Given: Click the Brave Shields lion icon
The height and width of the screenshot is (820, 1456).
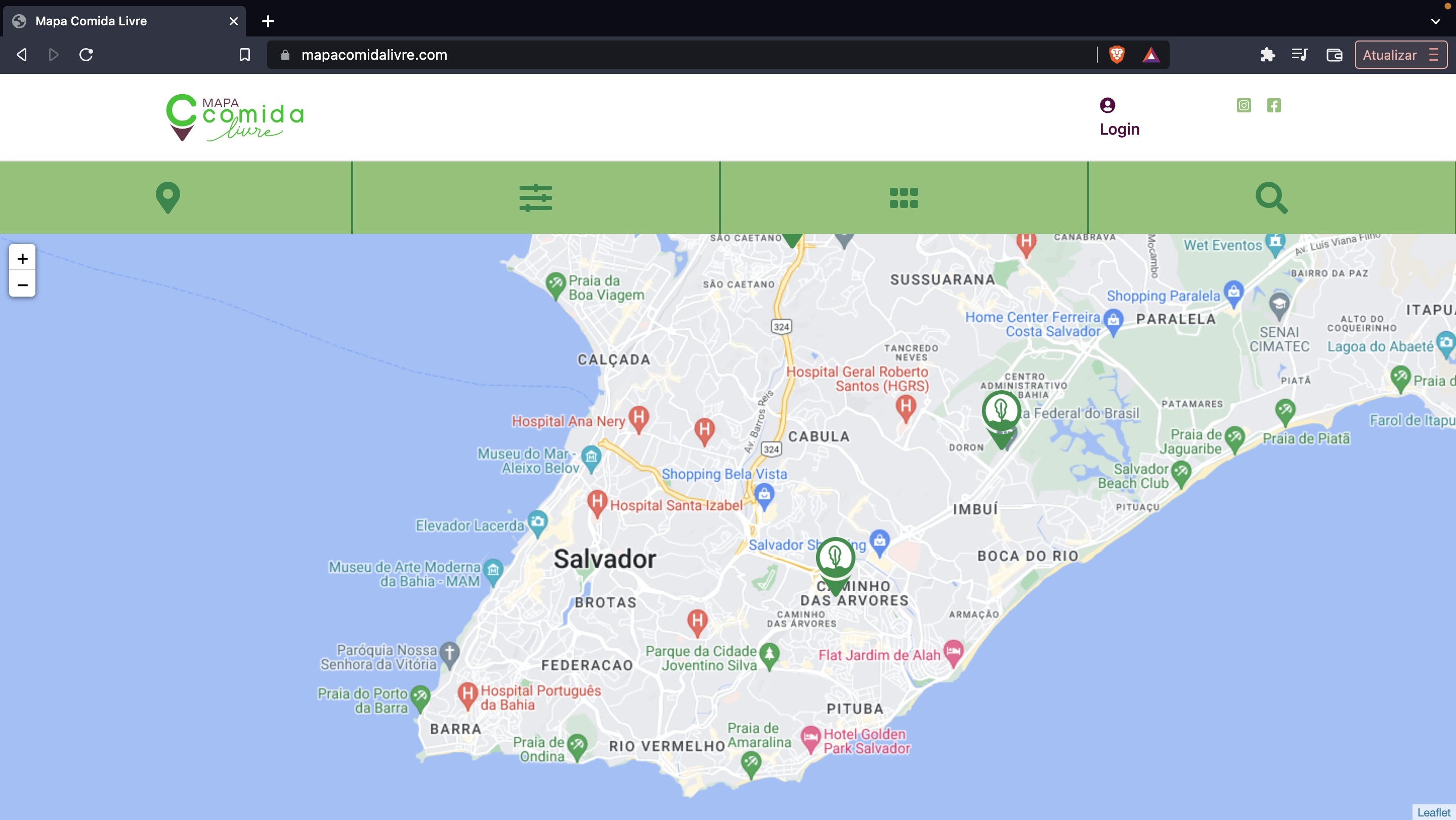Looking at the screenshot, I should [1117, 55].
